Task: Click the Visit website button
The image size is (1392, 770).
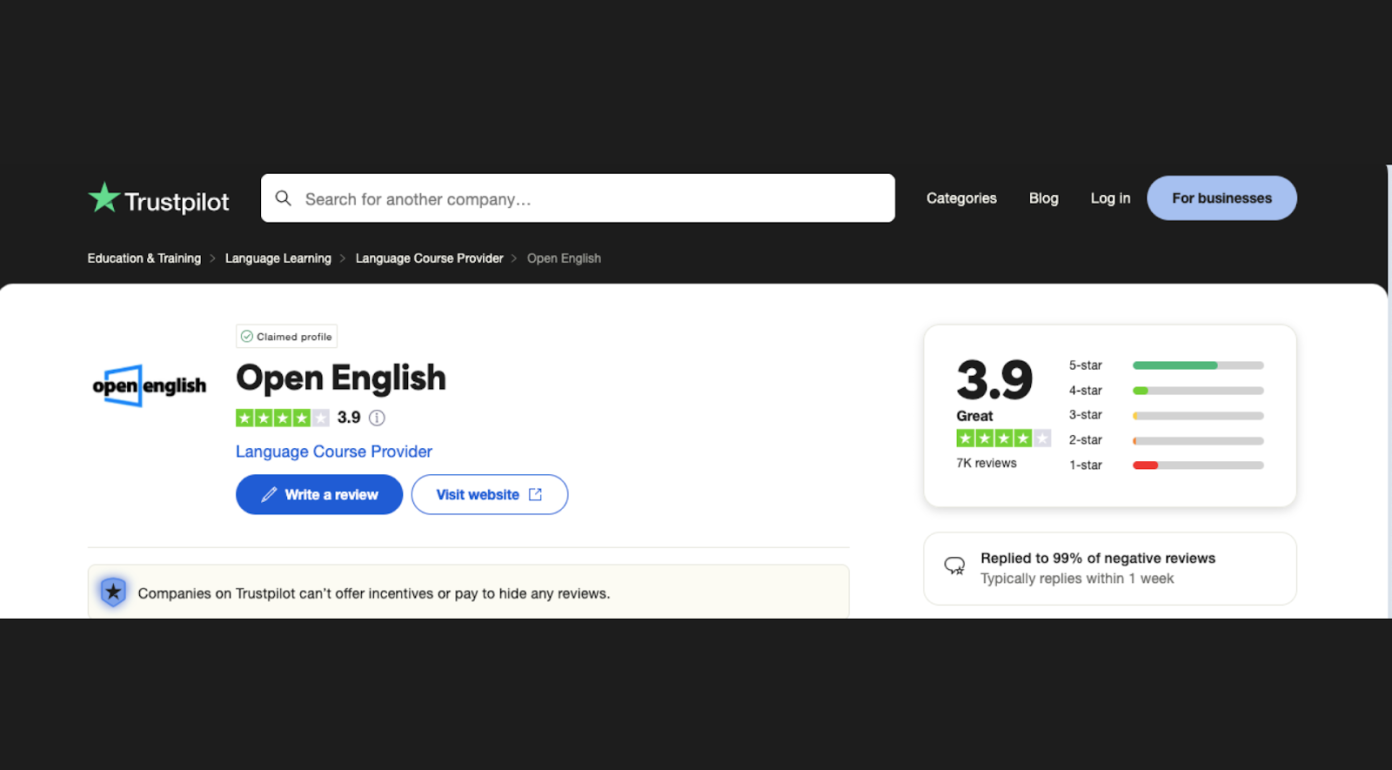Action: (489, 494)
